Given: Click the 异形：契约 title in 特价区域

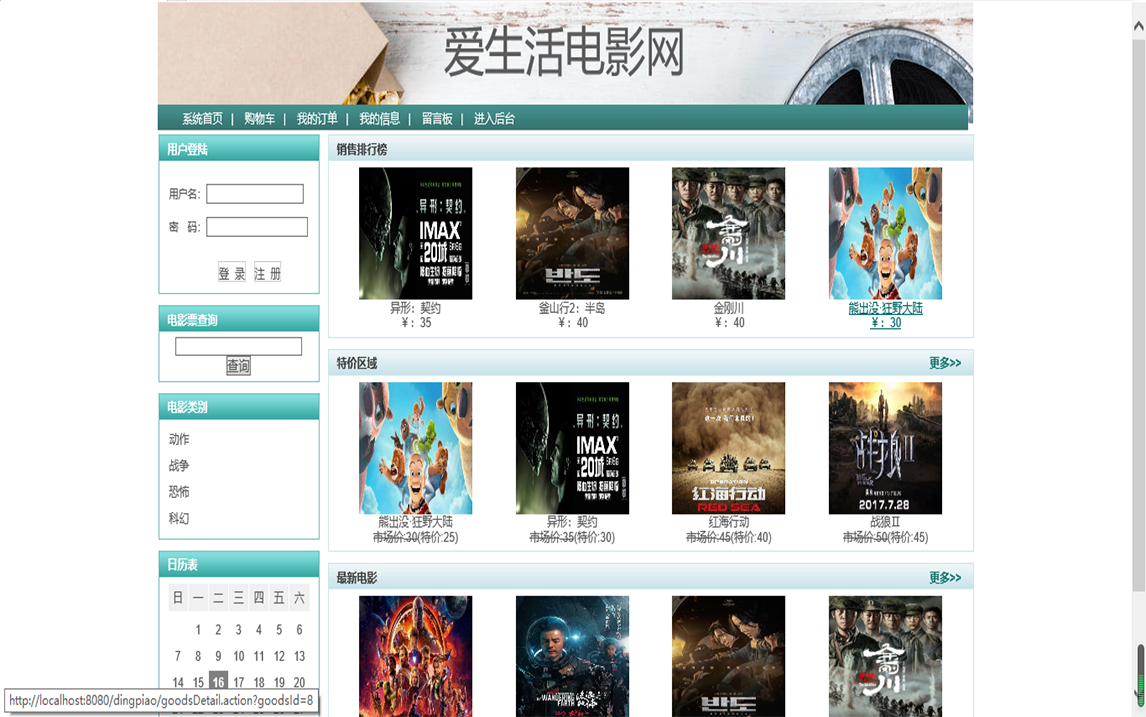Looking at the screenshot, I should click(572, 523).
